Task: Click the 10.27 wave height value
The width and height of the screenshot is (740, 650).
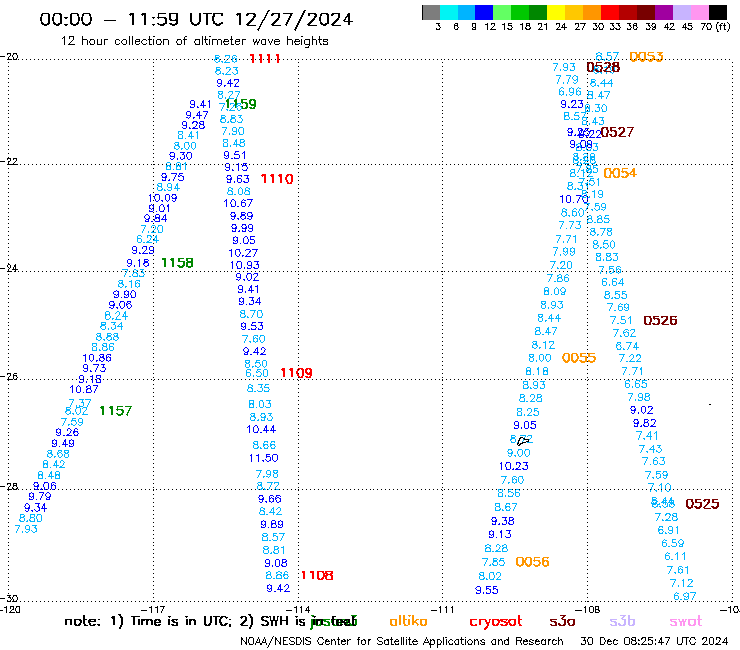Action: 243,253
